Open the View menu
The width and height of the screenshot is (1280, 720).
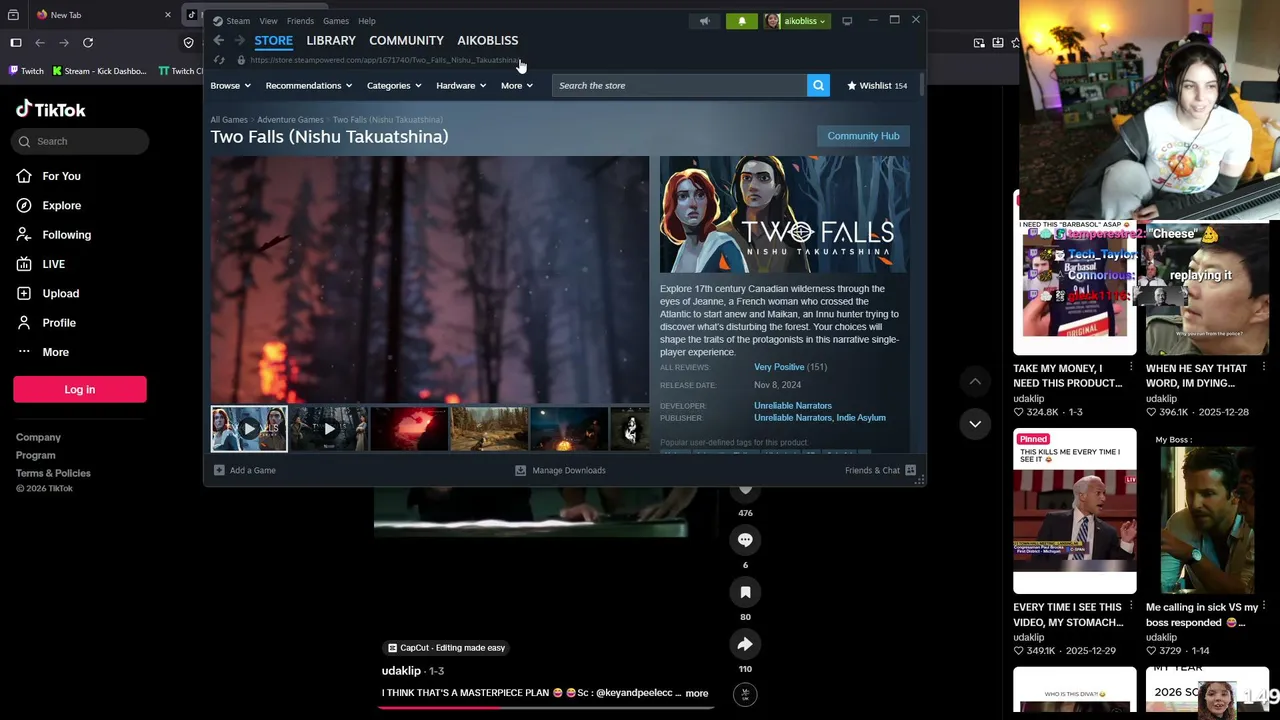point(268,21)
